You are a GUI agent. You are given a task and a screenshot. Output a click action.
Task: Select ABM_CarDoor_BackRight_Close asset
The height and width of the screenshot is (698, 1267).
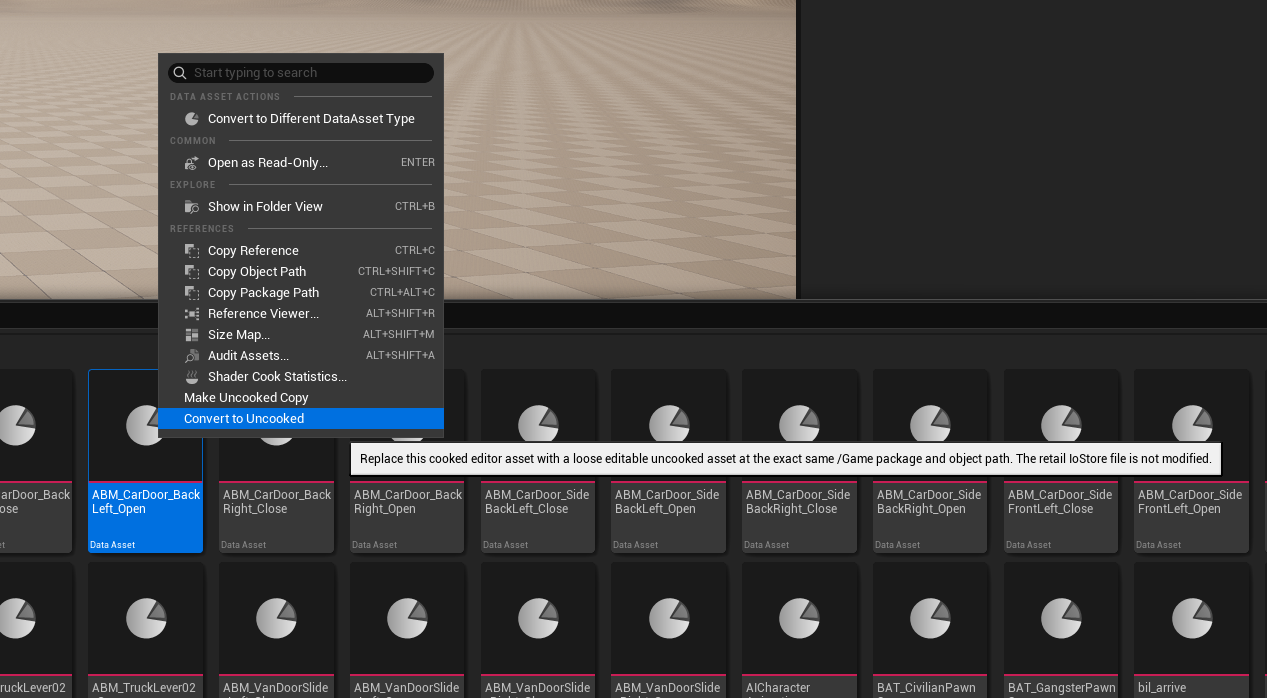(x=277, y=461)
